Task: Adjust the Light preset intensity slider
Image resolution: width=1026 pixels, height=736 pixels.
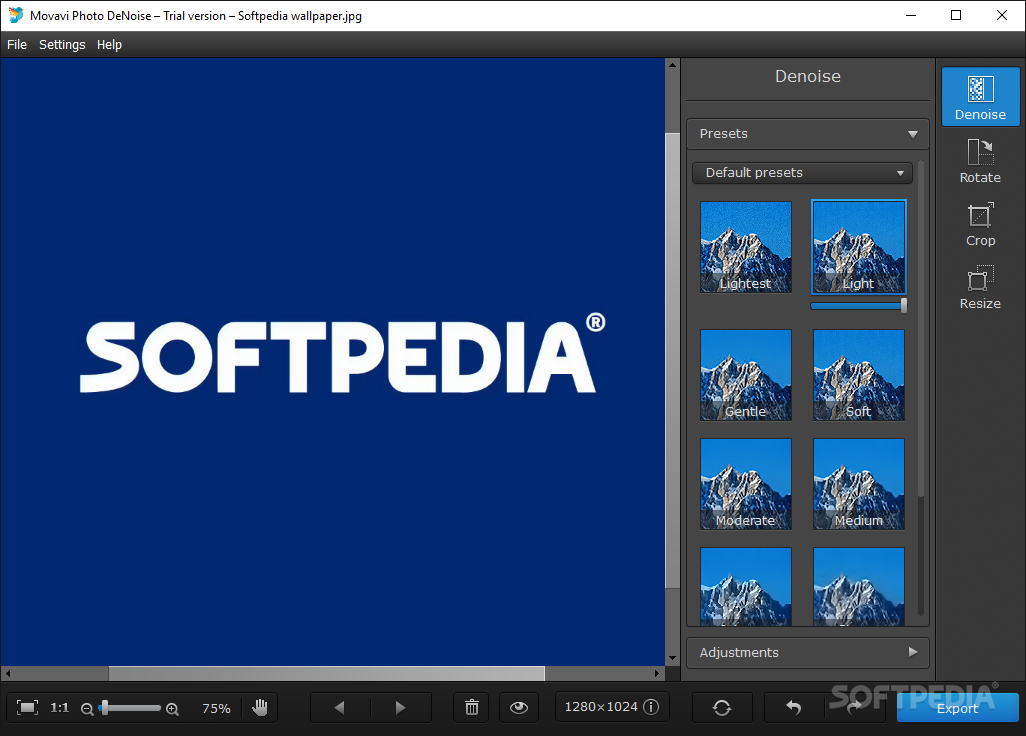Action: pyautogui.click(x=858, y=306)
